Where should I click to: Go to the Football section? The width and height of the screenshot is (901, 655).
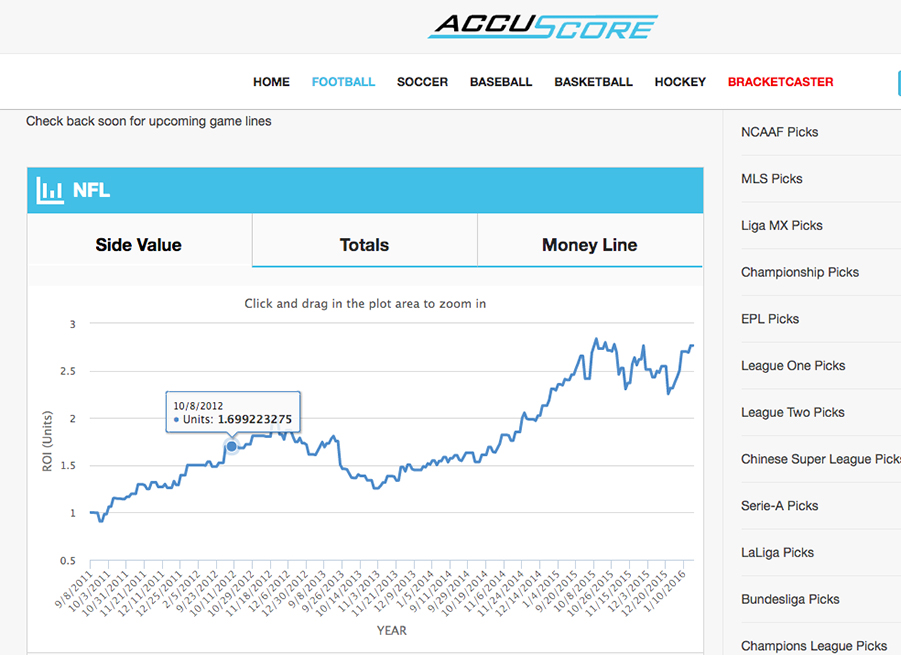[343, 82]
